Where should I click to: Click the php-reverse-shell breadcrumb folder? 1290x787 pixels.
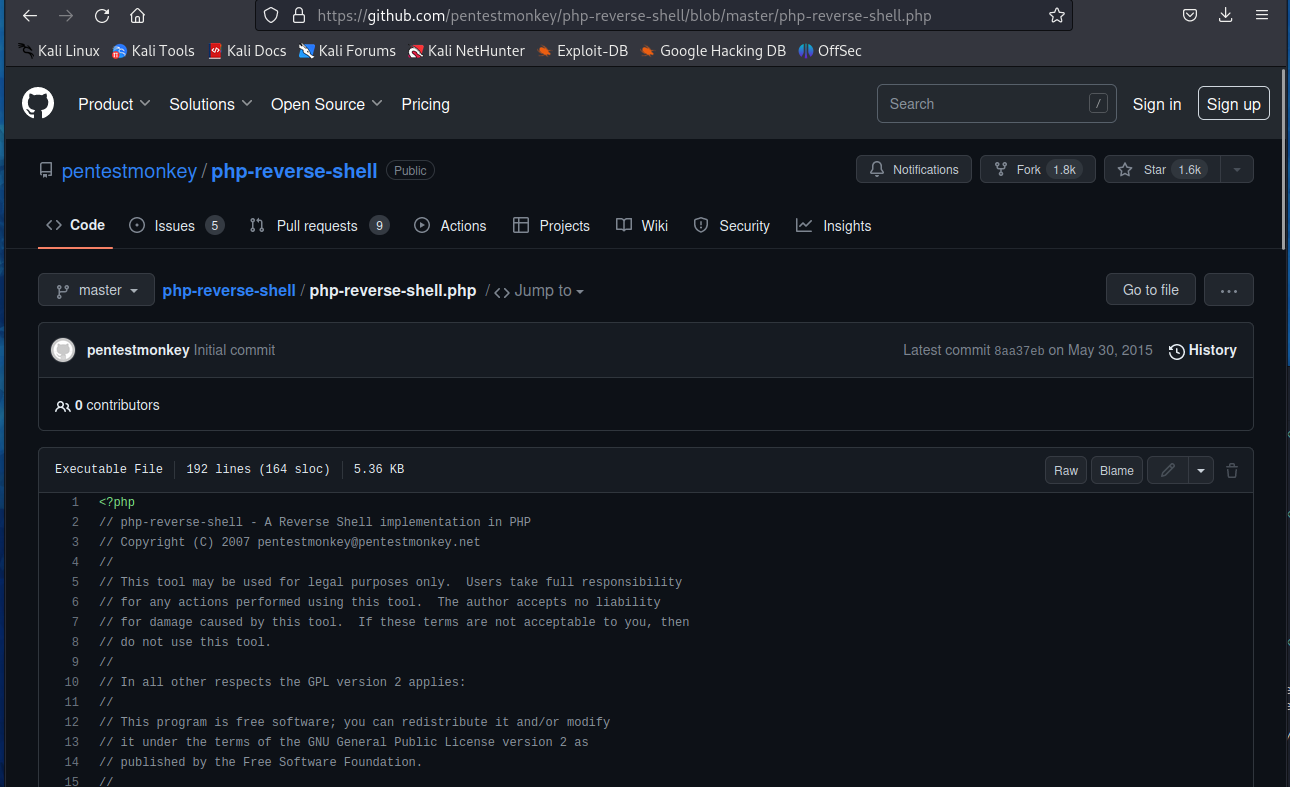pos(229,290)
